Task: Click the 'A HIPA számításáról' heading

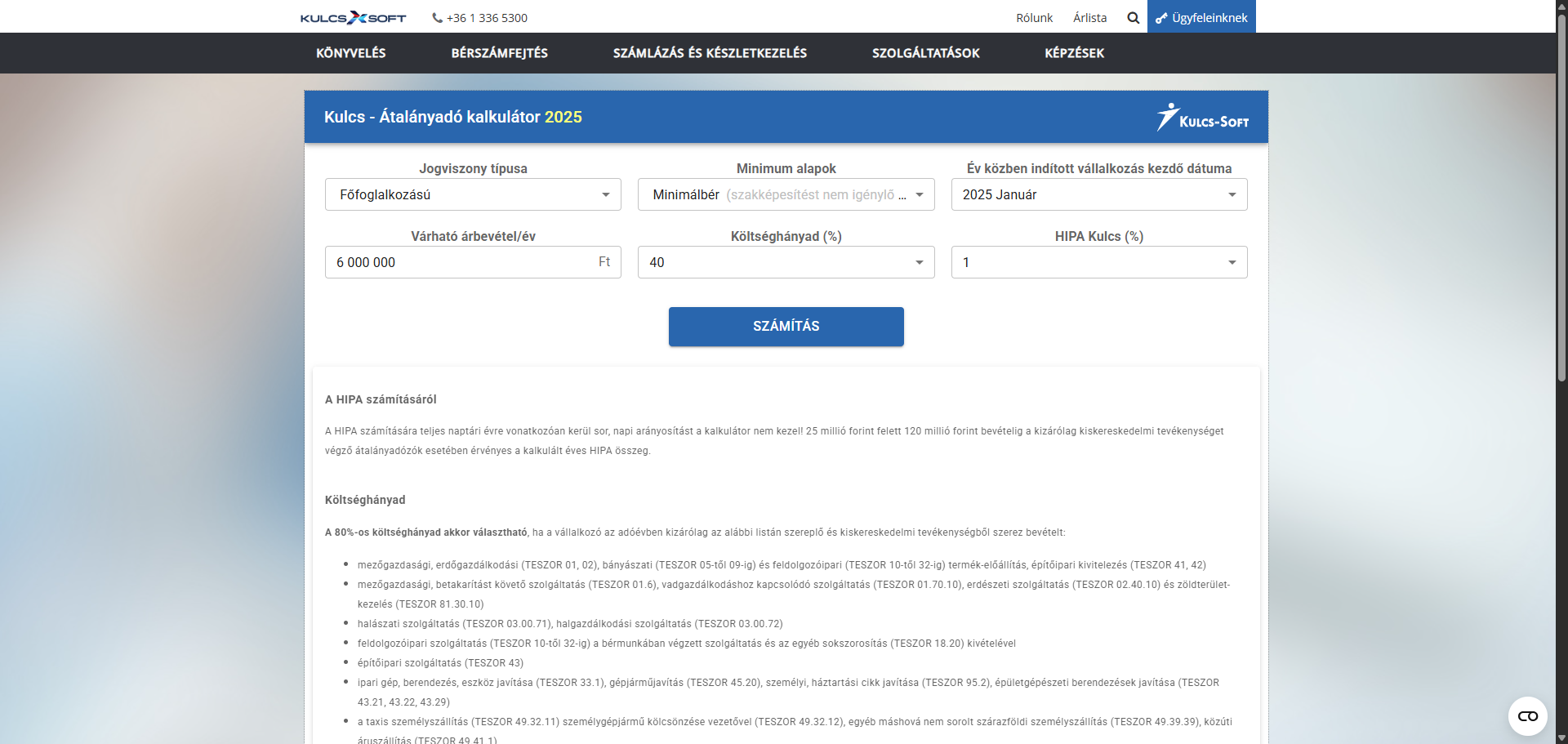Action: pos(381,399)
